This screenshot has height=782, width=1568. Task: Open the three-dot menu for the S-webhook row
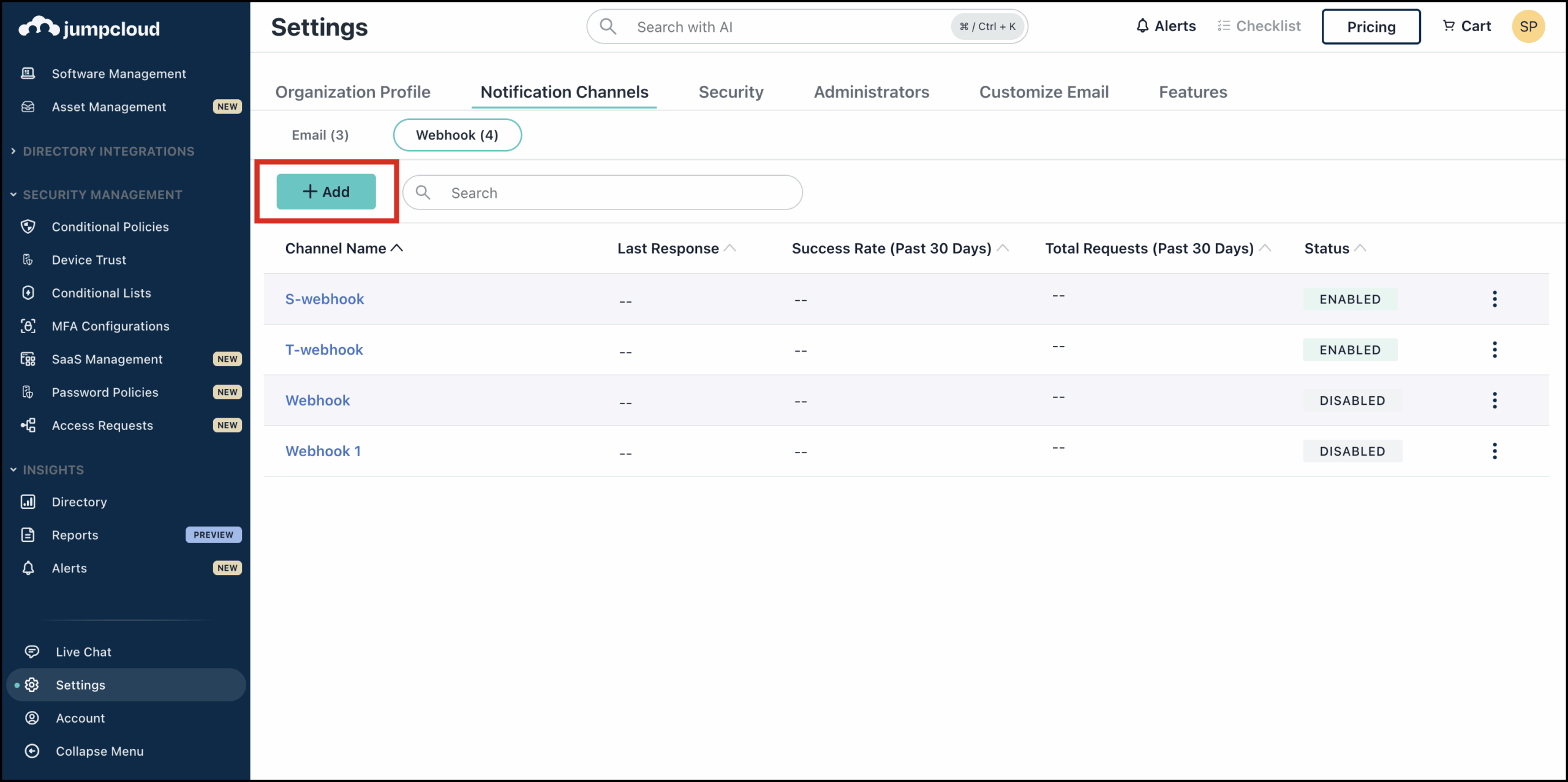point(1494,299)
